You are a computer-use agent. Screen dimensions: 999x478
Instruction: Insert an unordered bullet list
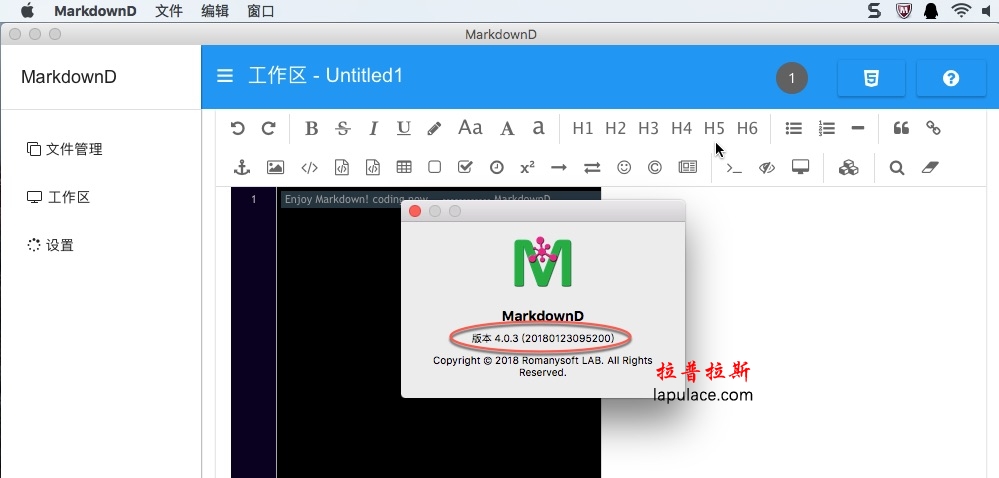(793, 128)
